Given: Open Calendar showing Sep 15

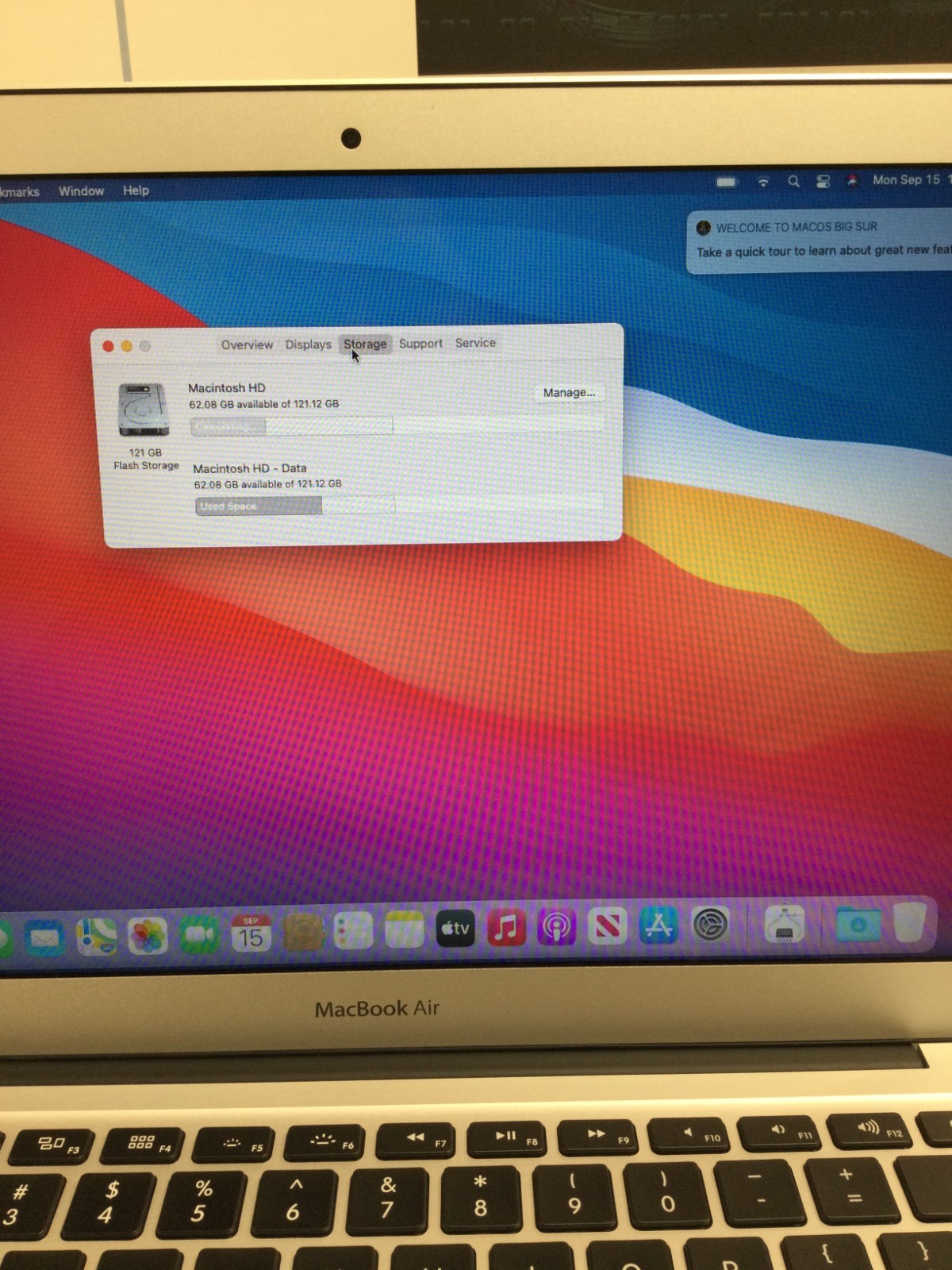Looking at the screenshot, I should (251, 933).
